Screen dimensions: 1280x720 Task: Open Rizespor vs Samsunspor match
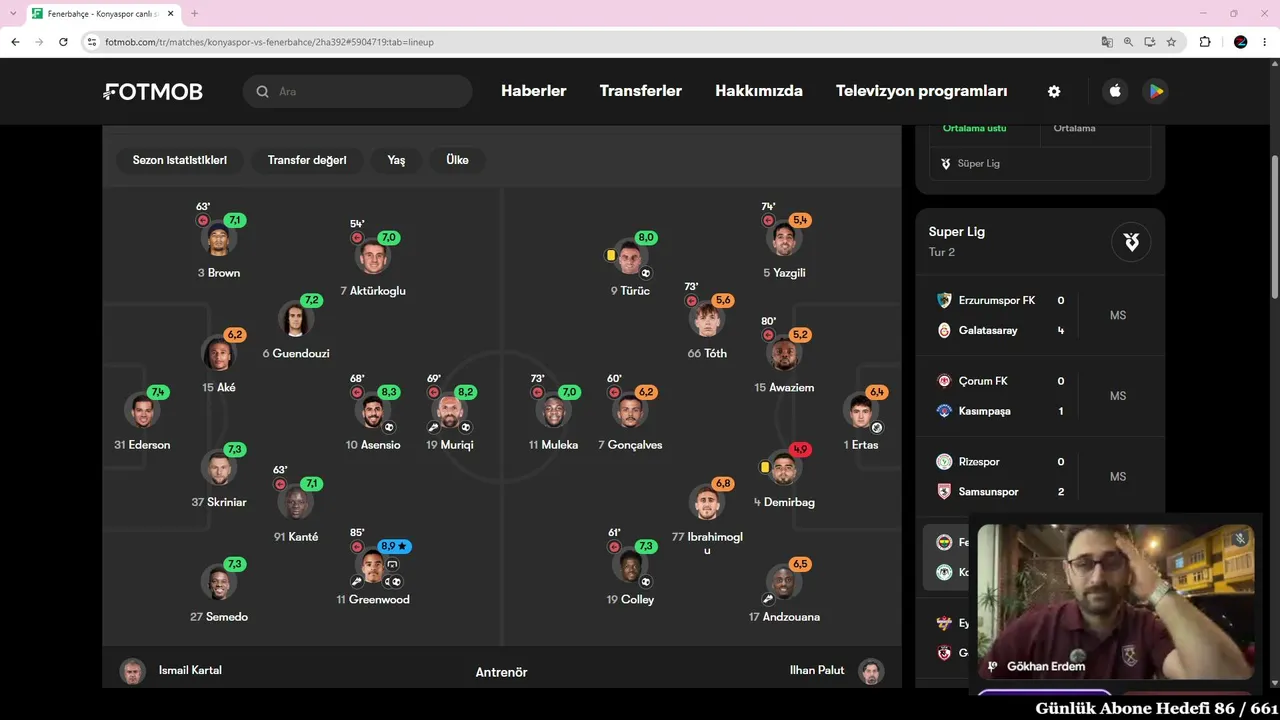pos(1041,477)
